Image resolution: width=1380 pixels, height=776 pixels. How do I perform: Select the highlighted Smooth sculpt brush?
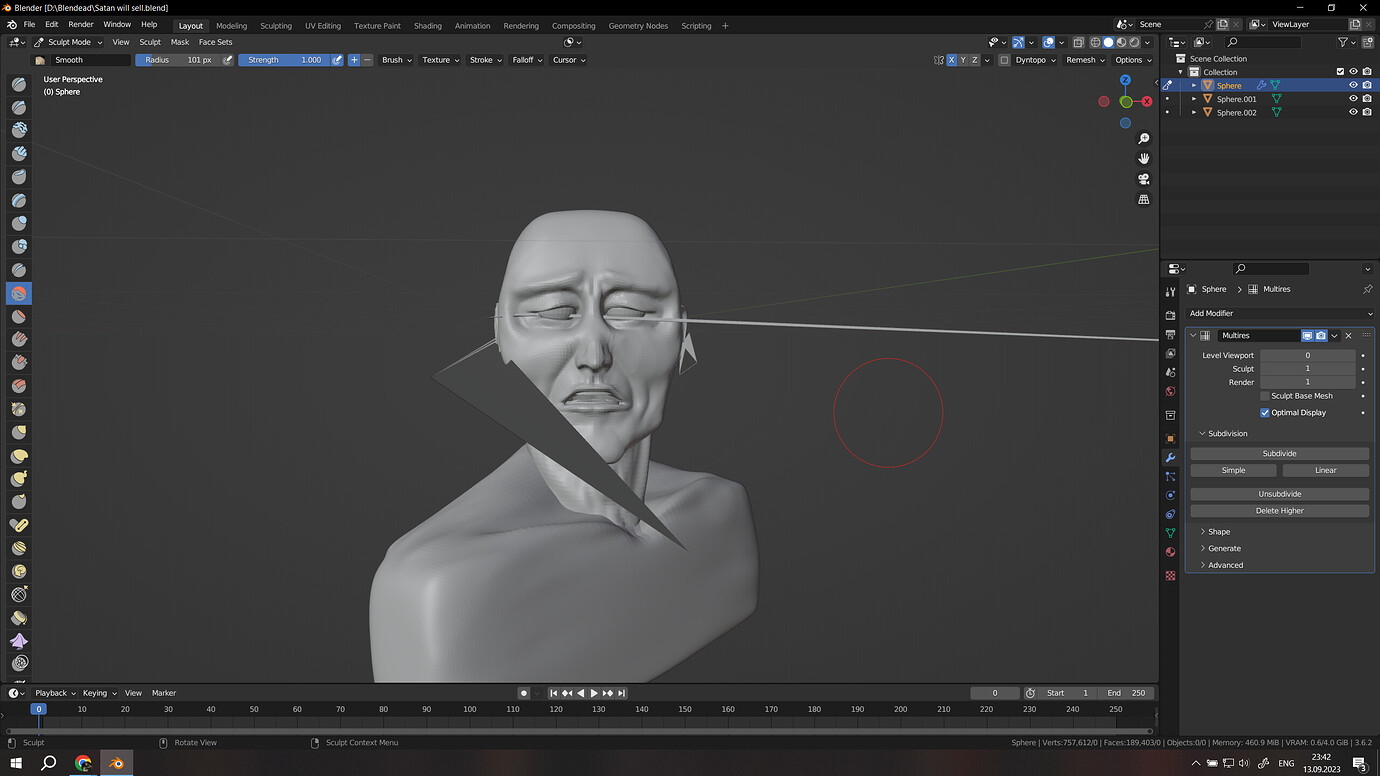coord(19,293)
